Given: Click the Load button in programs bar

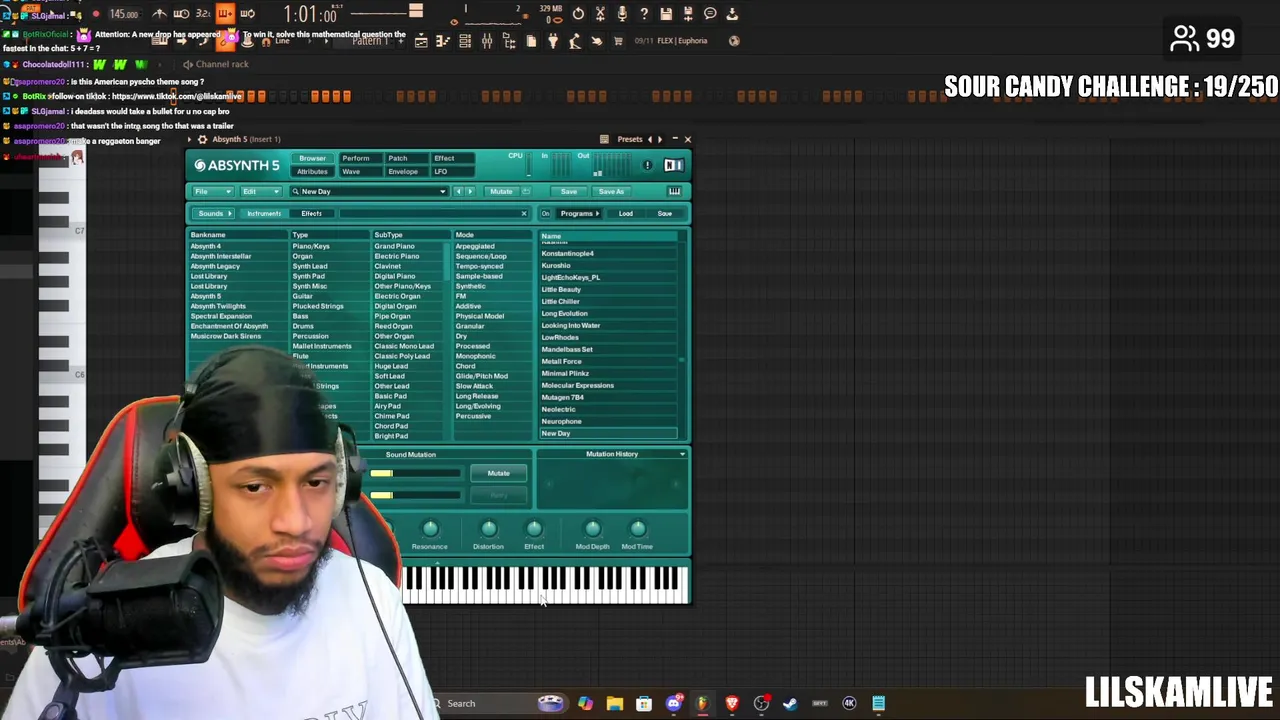Looking at the screenshot, I should [x=625, y=213].
